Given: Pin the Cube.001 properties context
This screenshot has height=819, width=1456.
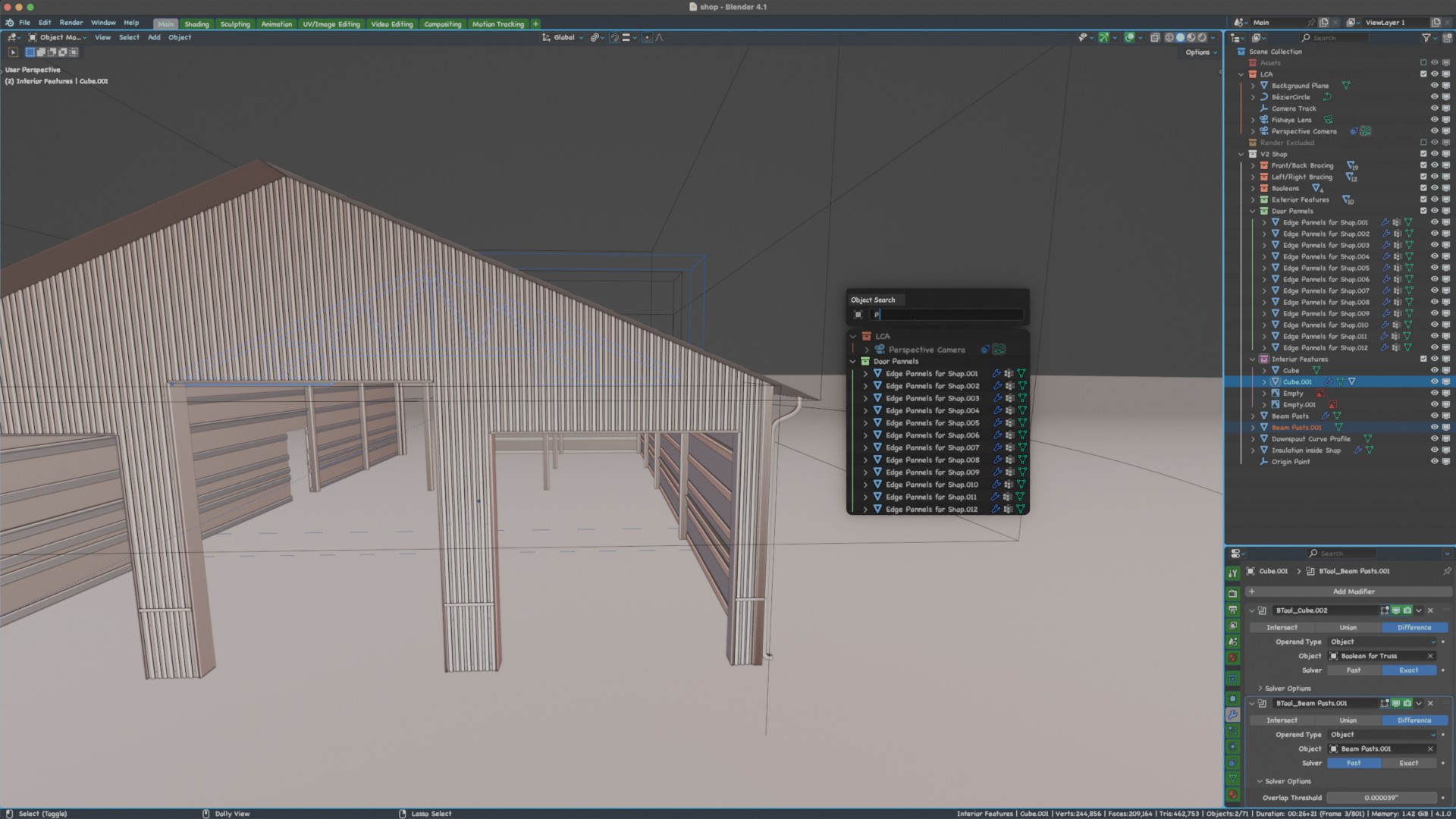Looking at the screenshot, I should click(x=1447, y=571).
